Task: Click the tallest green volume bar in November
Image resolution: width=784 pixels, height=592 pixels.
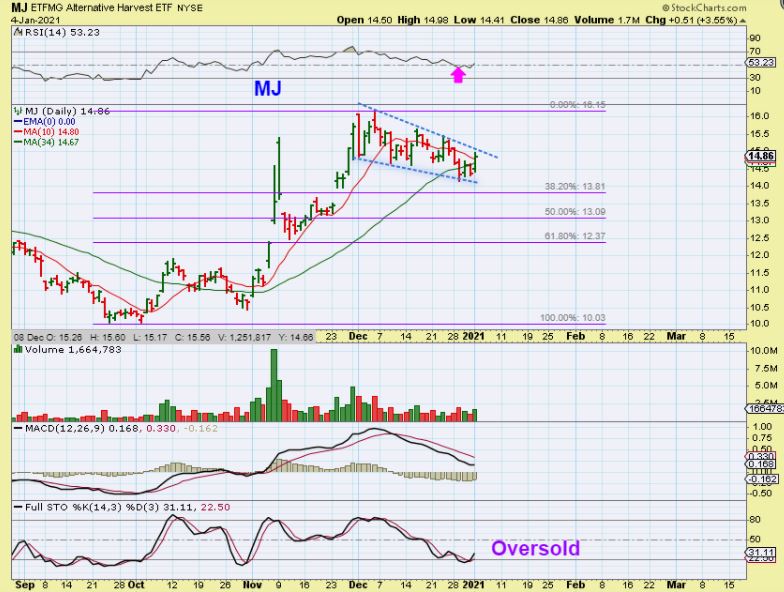Action: pos(274,385)
